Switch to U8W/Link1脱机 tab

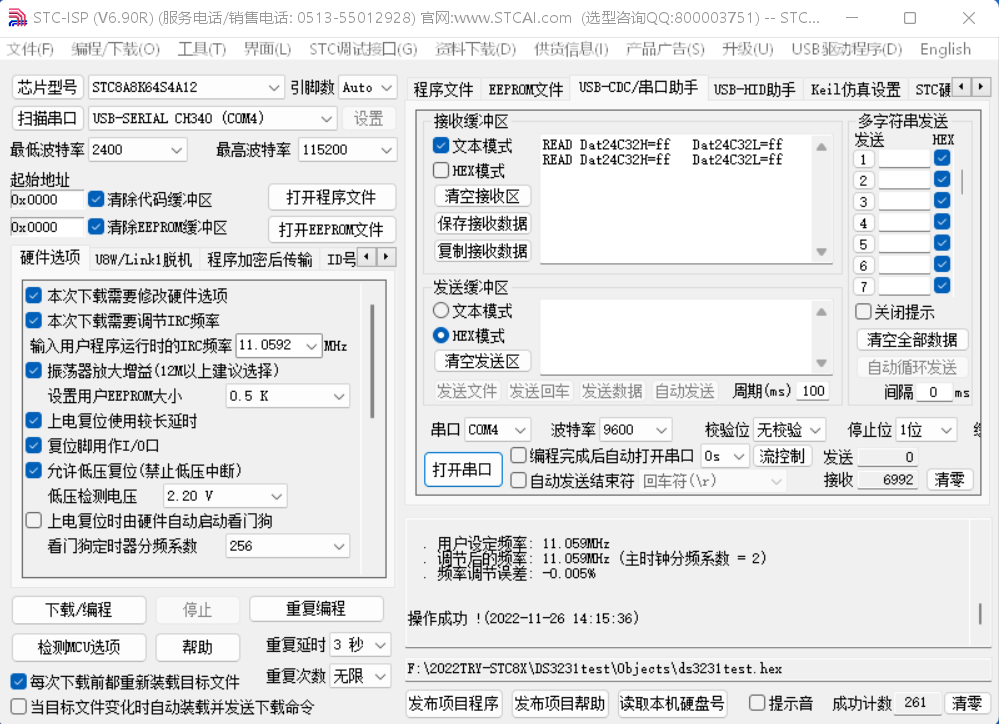click(143, 259)
